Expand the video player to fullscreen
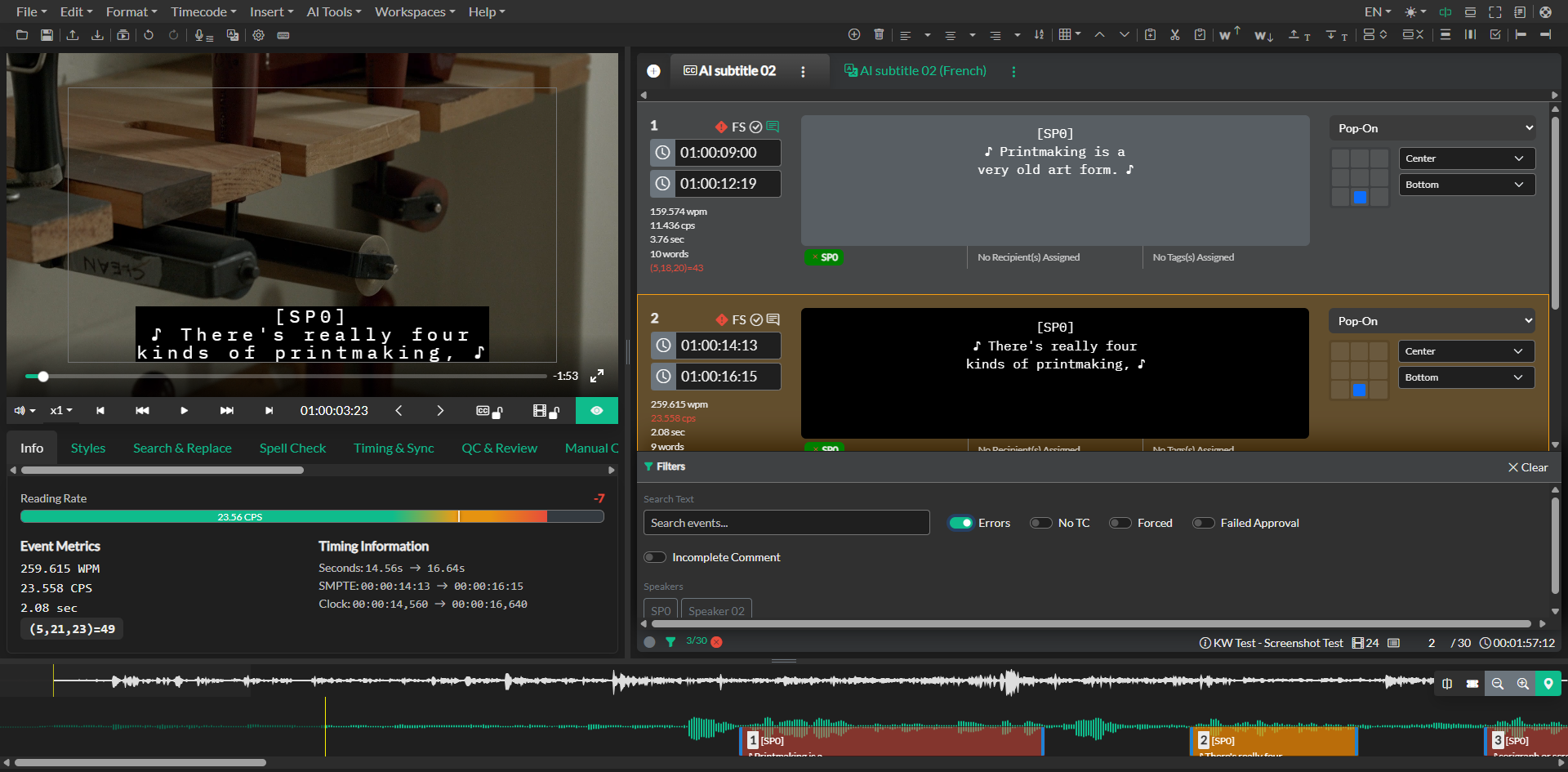 597,376
